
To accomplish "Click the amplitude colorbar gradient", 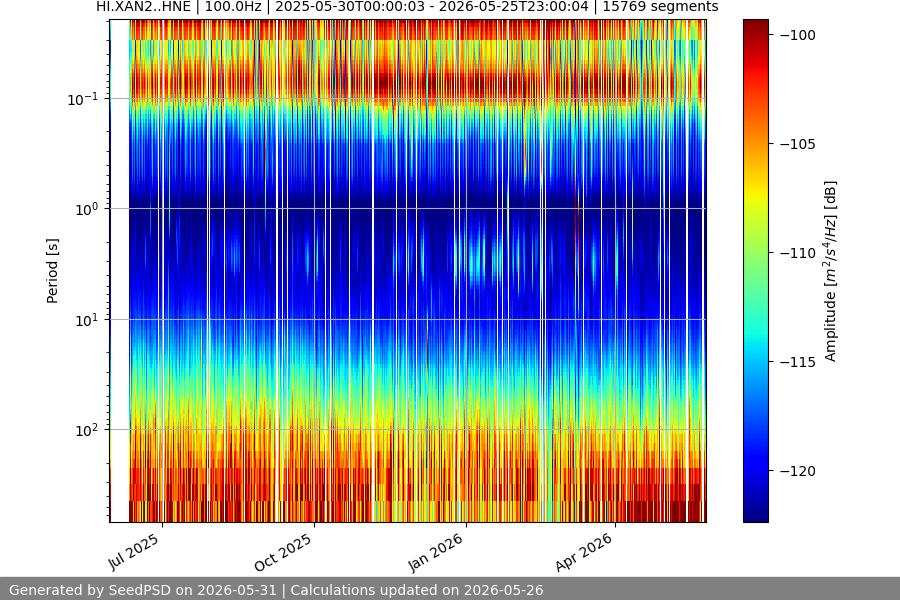I will click(x=755, y=271).
